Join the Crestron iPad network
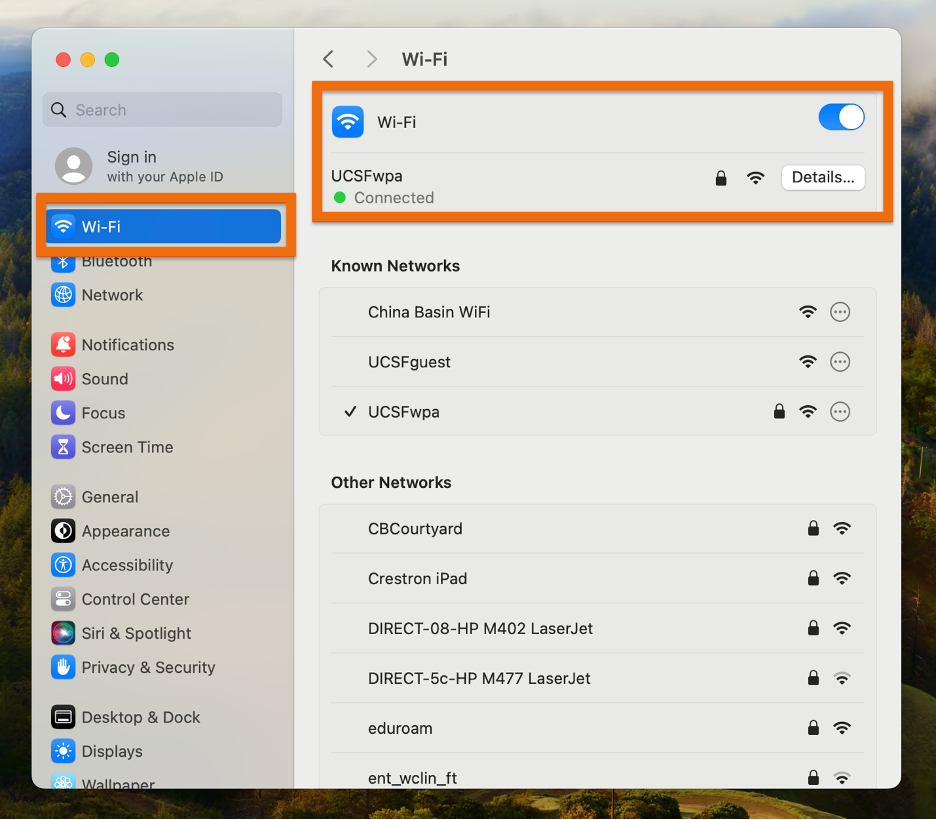This screenshot has height=820, width=936. tap(598, 578)
